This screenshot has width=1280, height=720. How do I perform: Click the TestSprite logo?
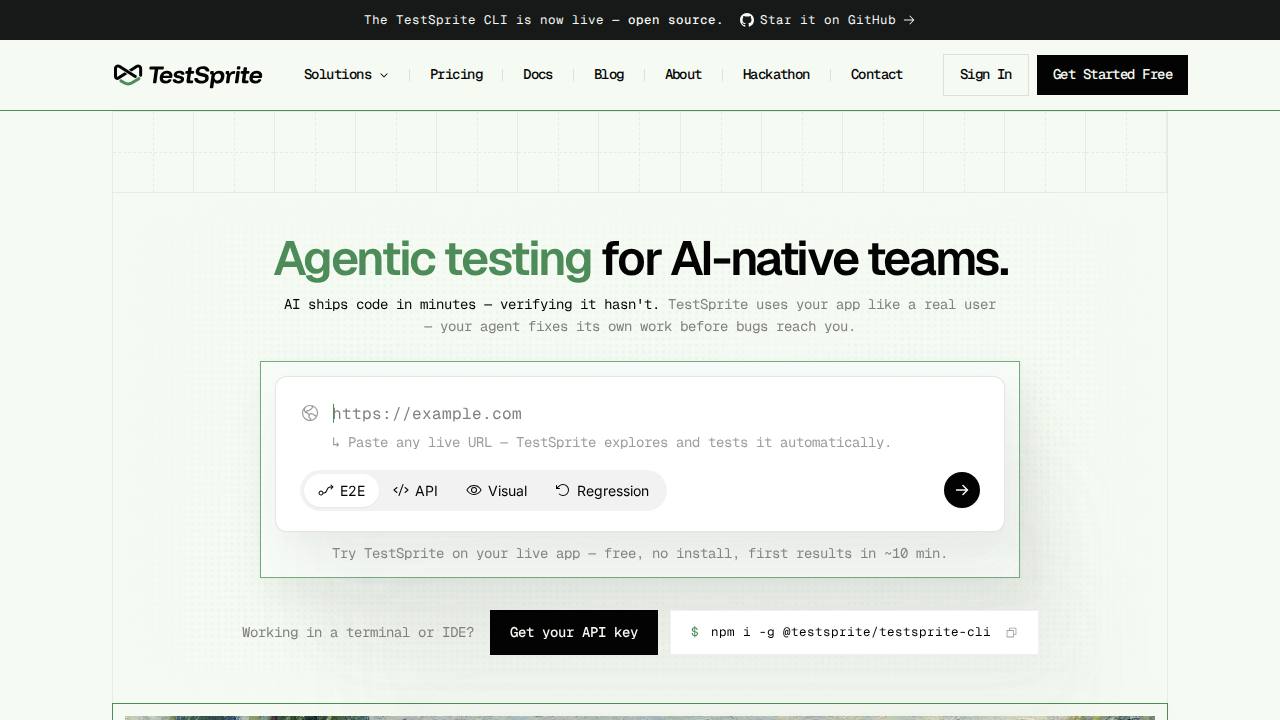[x=188, y=75]
